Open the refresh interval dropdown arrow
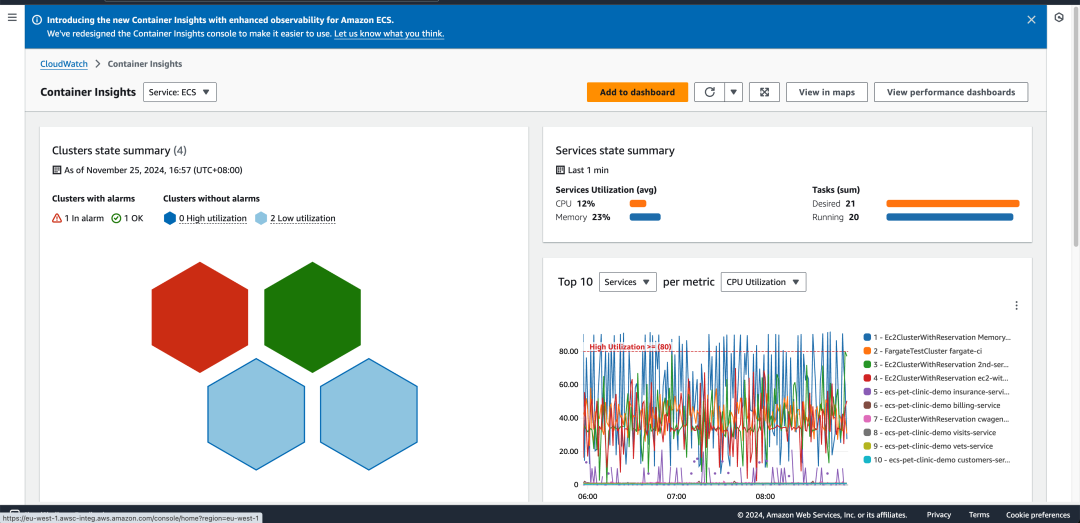 coord(734,92)
